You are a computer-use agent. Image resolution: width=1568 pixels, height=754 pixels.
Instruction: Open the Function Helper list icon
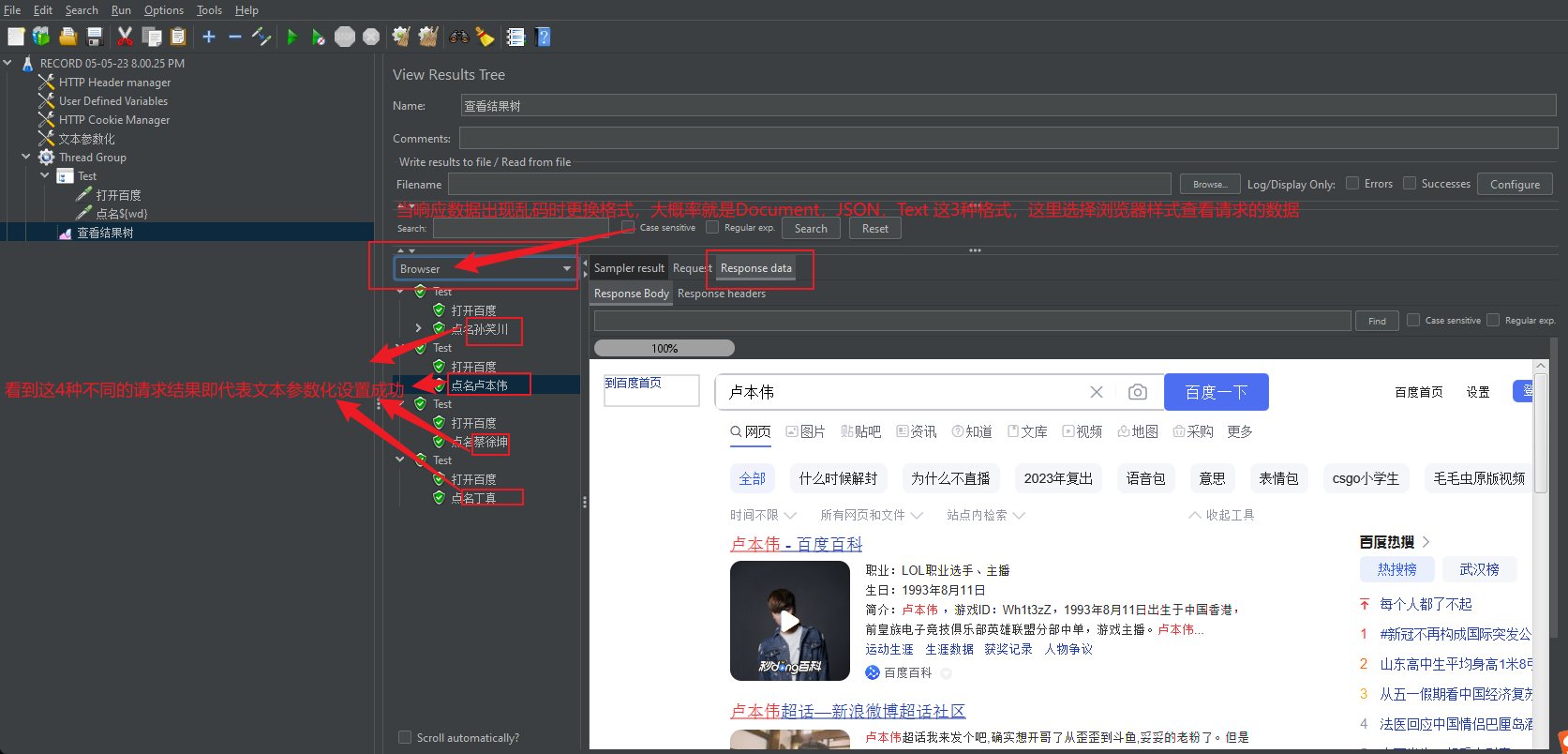(x=515, y=37)
